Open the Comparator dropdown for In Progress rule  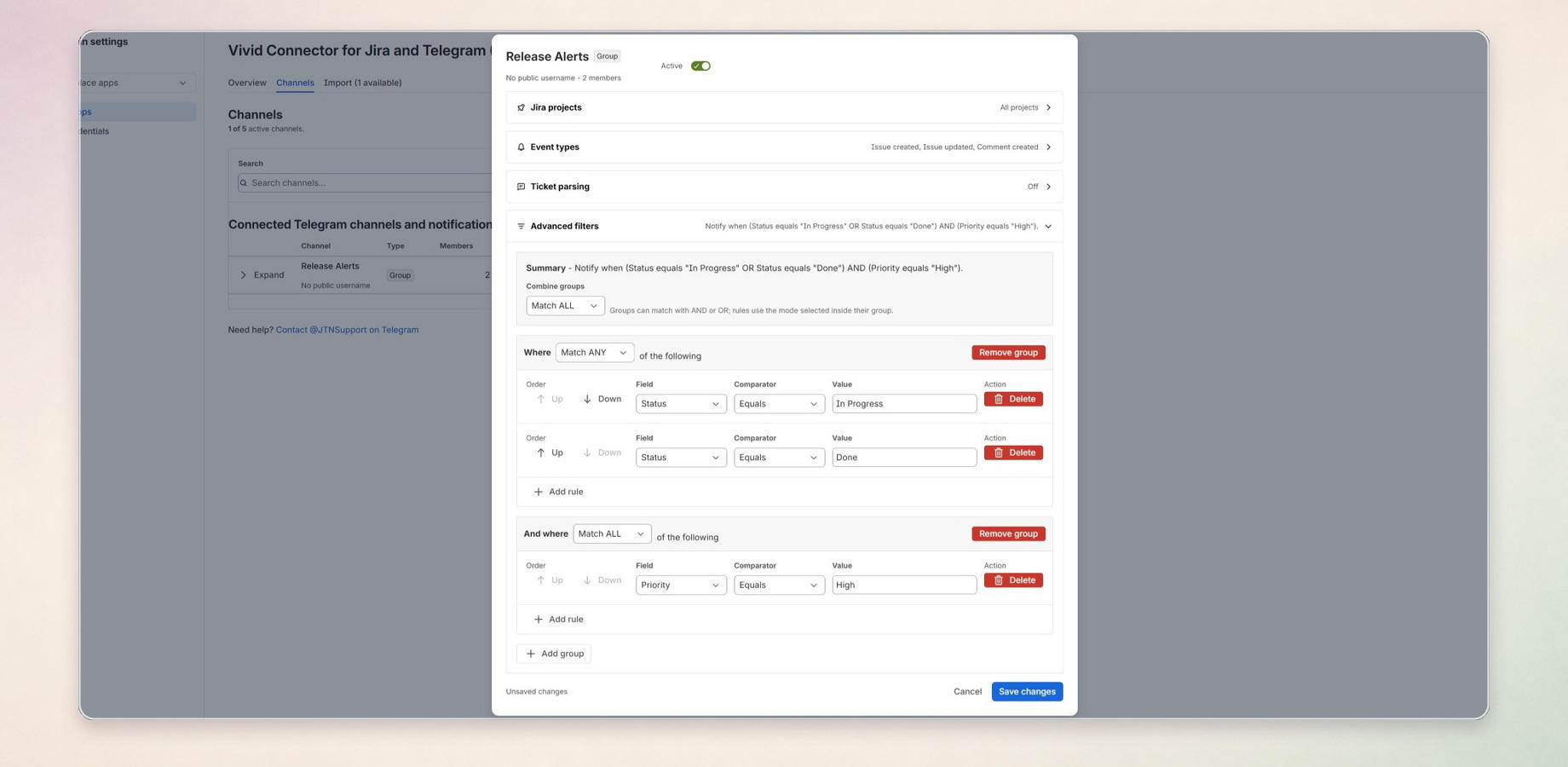coord(779,404)
